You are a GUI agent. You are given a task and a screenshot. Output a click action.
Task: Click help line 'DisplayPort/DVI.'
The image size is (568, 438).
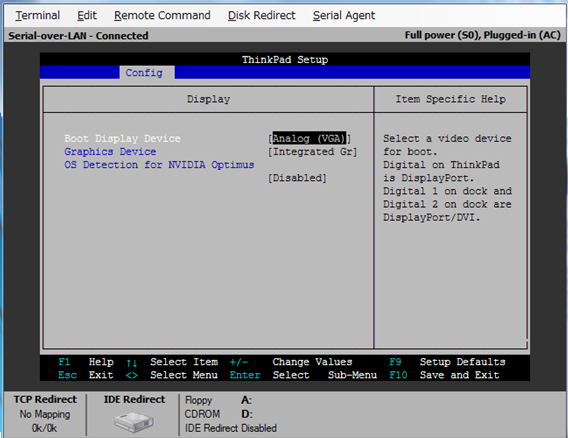(432, 218)
